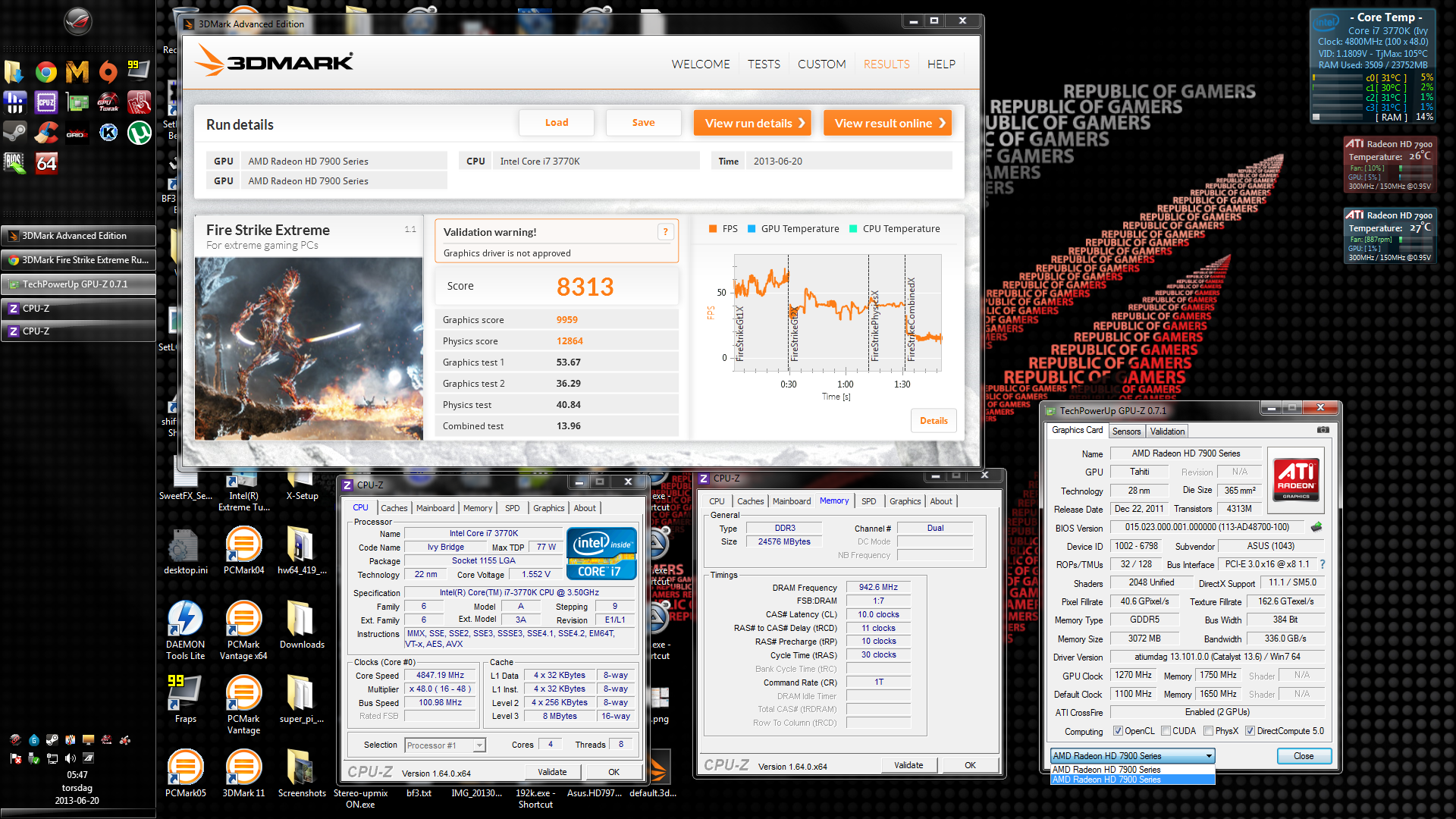The image size is (1456, 819).
Task: Toggle the DirectCompute 5.0 checkbox
Action: coord(1250,731)
